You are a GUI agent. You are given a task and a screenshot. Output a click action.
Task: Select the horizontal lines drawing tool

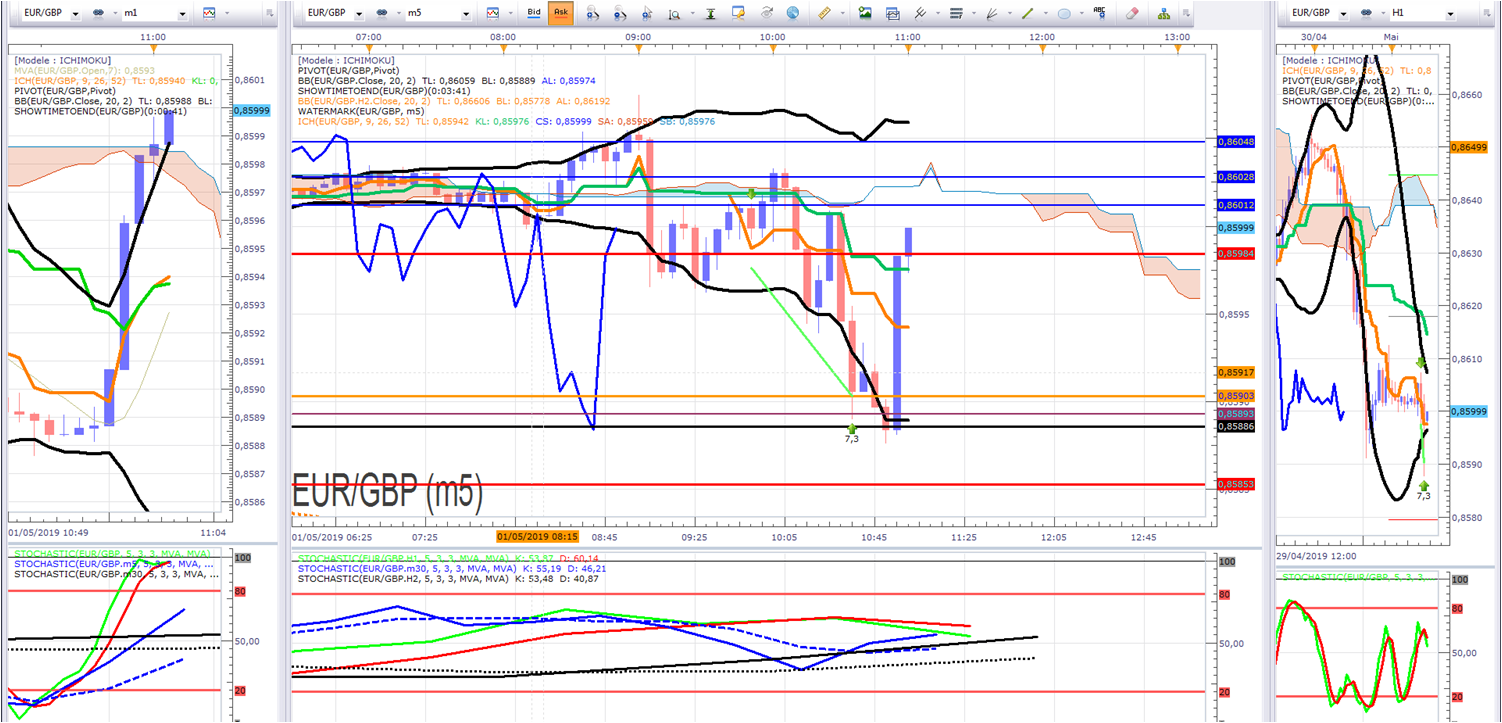(955, 14)
